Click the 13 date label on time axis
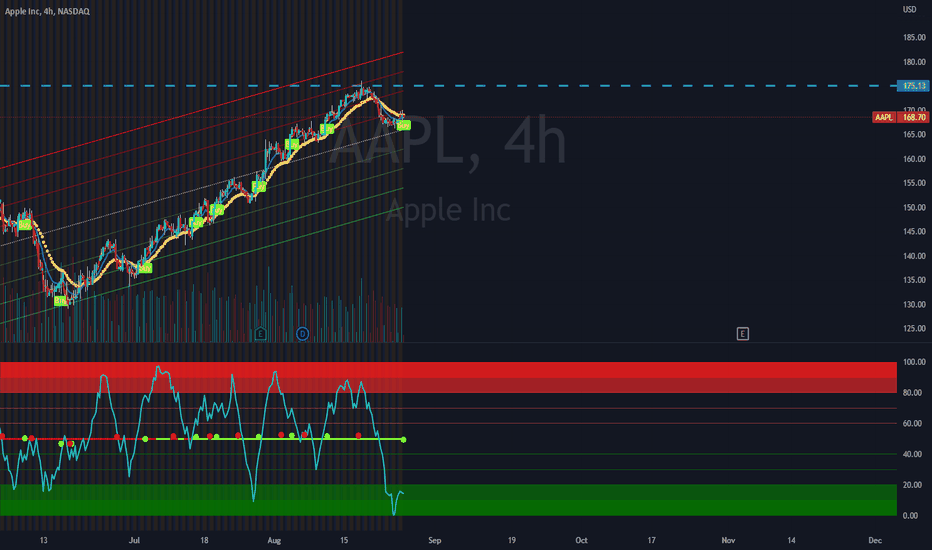The image size is (932, 550). pyautogui.click(x=43, y=540)
